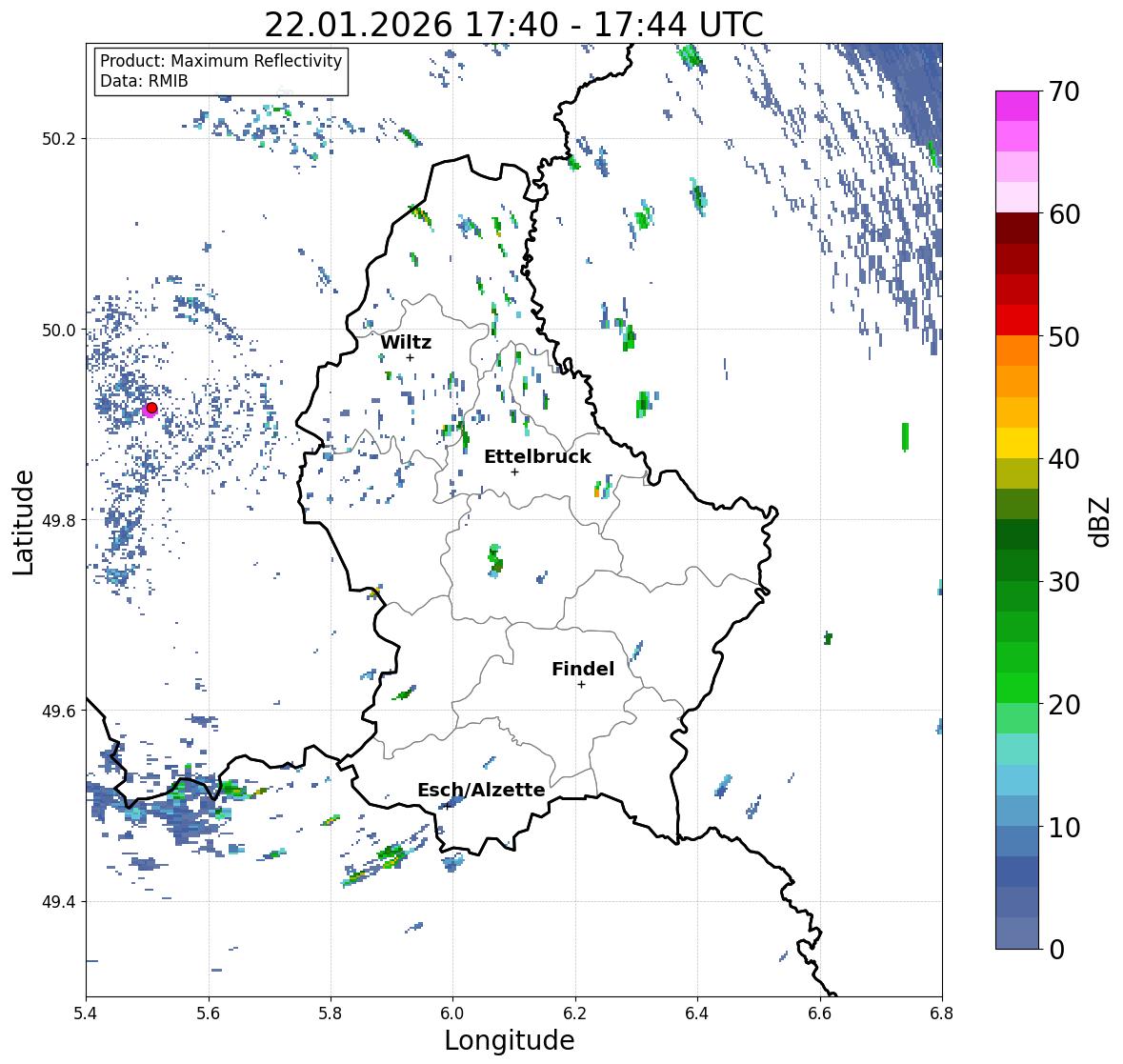The height and width of the screenshot is (1064, 1123).
Task: Click the red marker dot near 5.5 longitude
Action: pos(151,408)
